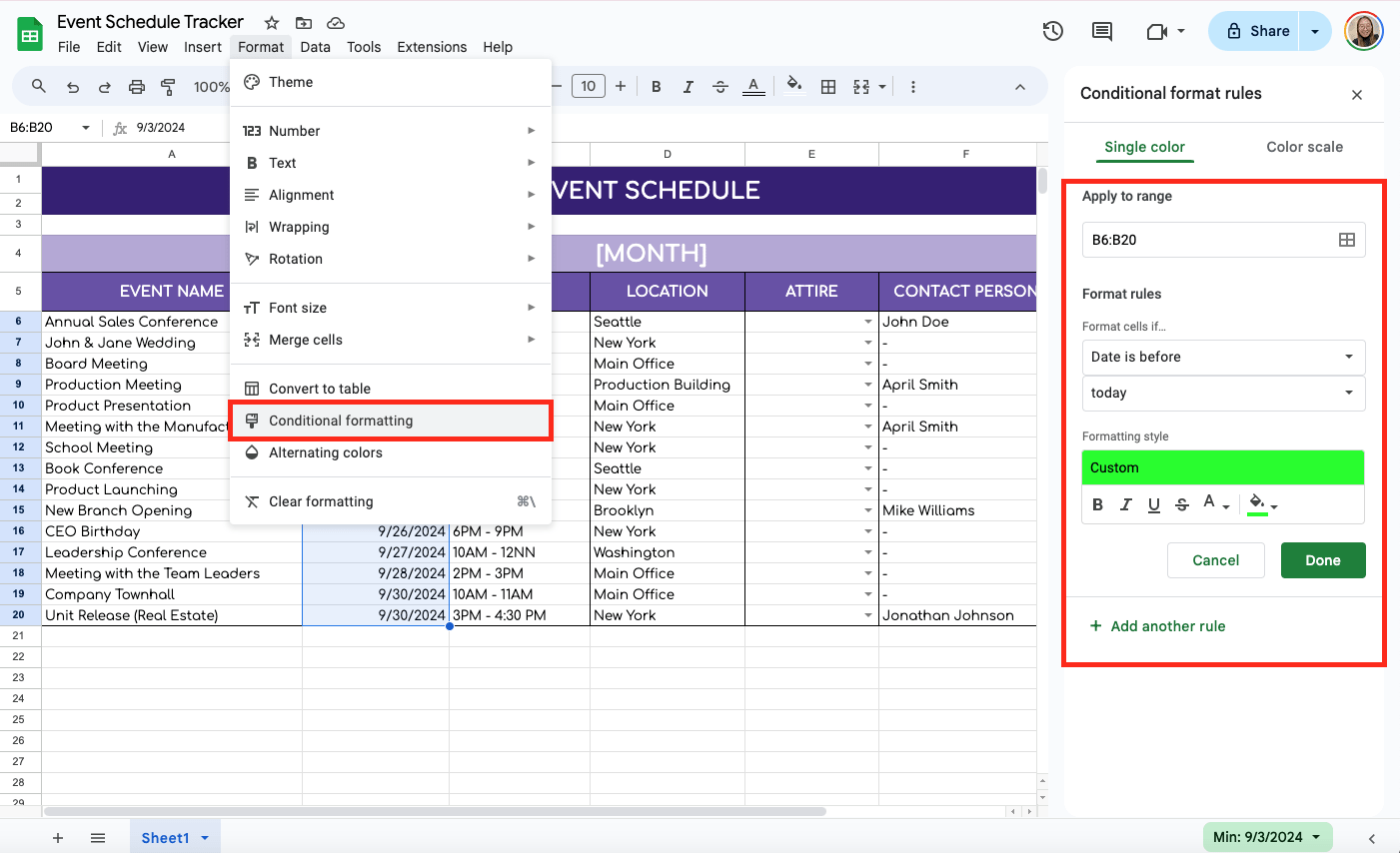The height and width of the screenshot is (853, 1400).
Task: Undo the last action
Action: pyautogui.click(x=73, y=87)
